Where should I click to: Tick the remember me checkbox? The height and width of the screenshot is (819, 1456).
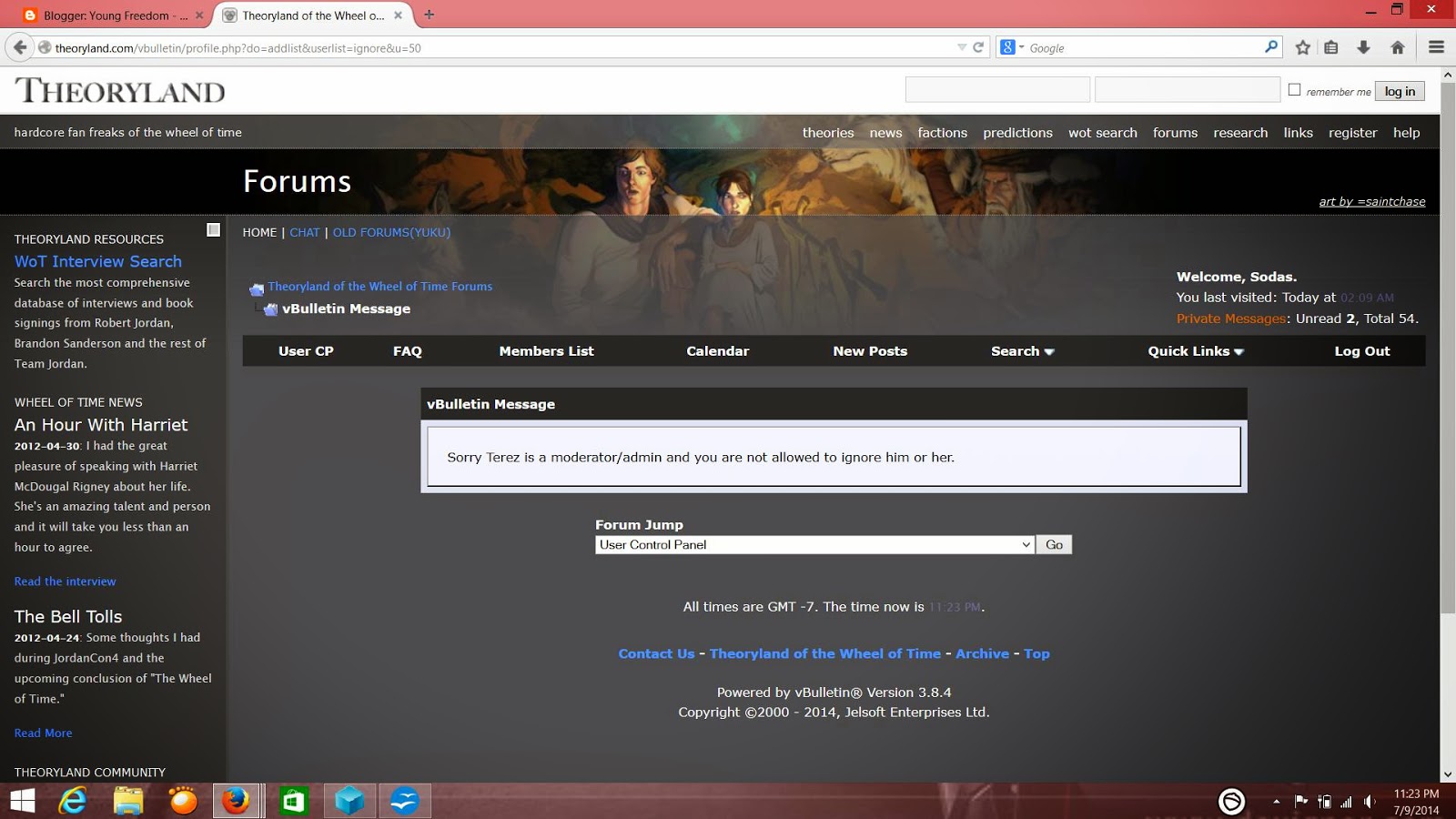point(1294,89)
